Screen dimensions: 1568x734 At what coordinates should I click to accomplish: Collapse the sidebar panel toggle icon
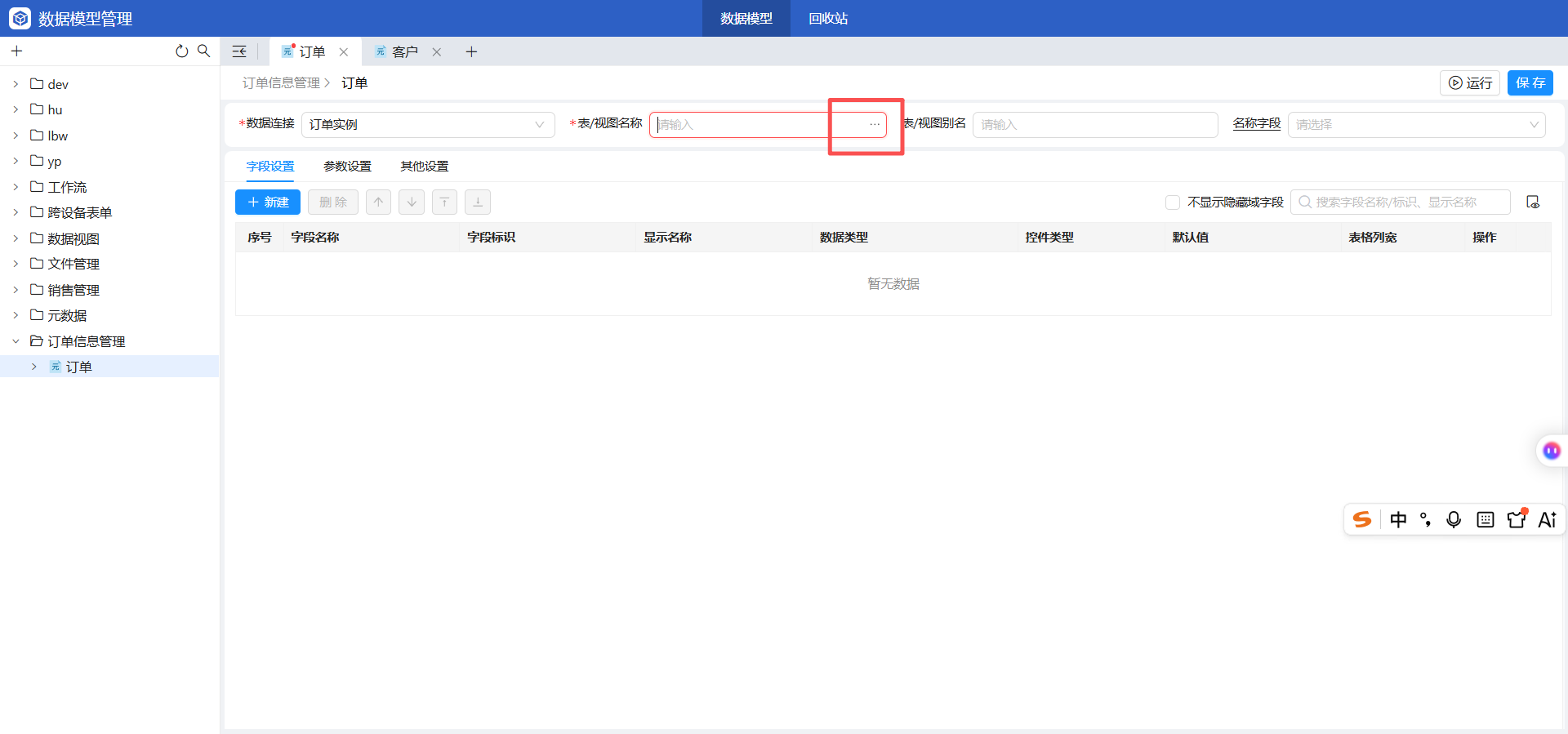point(239,51)
